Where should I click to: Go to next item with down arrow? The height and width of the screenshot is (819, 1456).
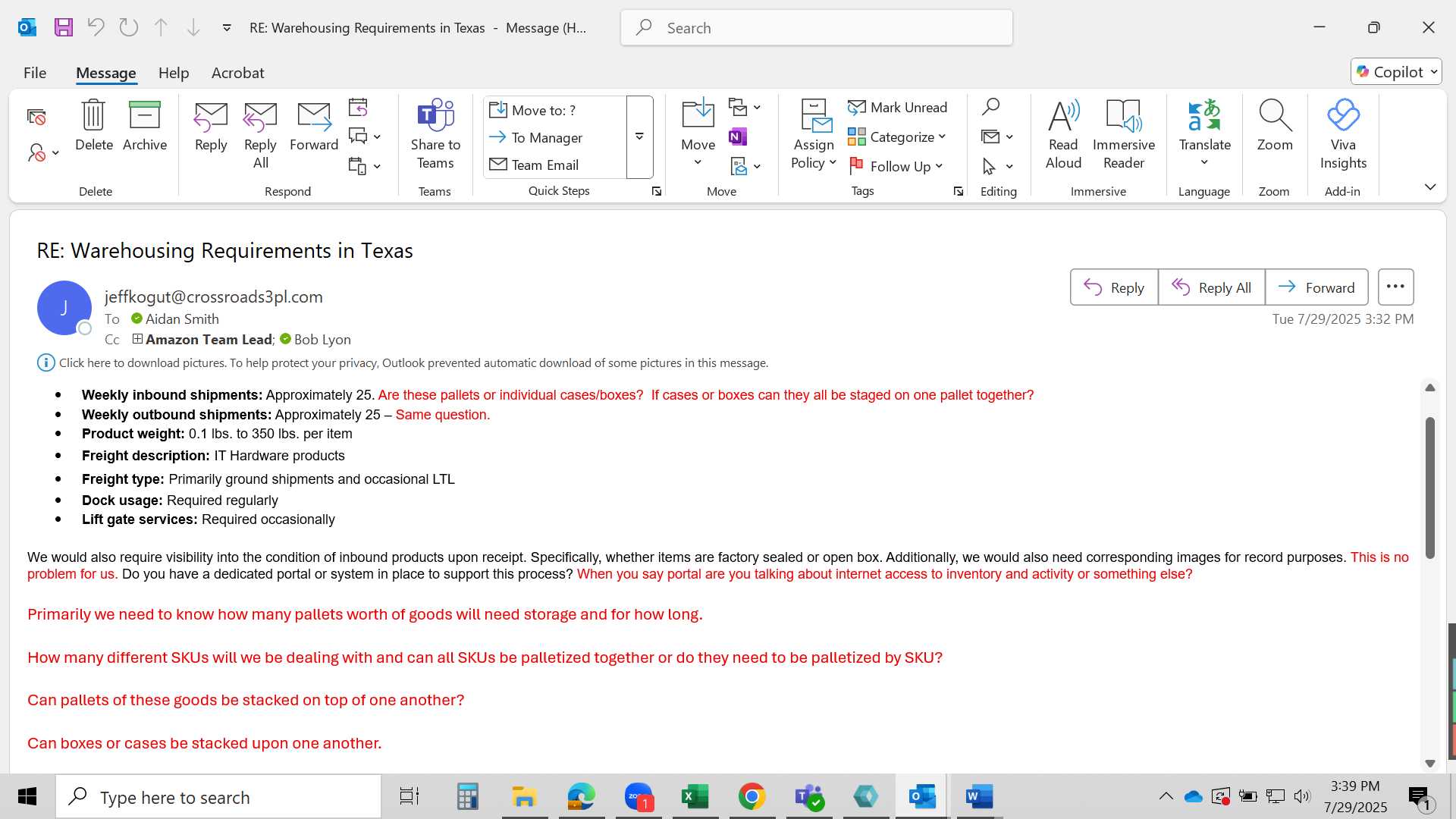pos(193,28)
